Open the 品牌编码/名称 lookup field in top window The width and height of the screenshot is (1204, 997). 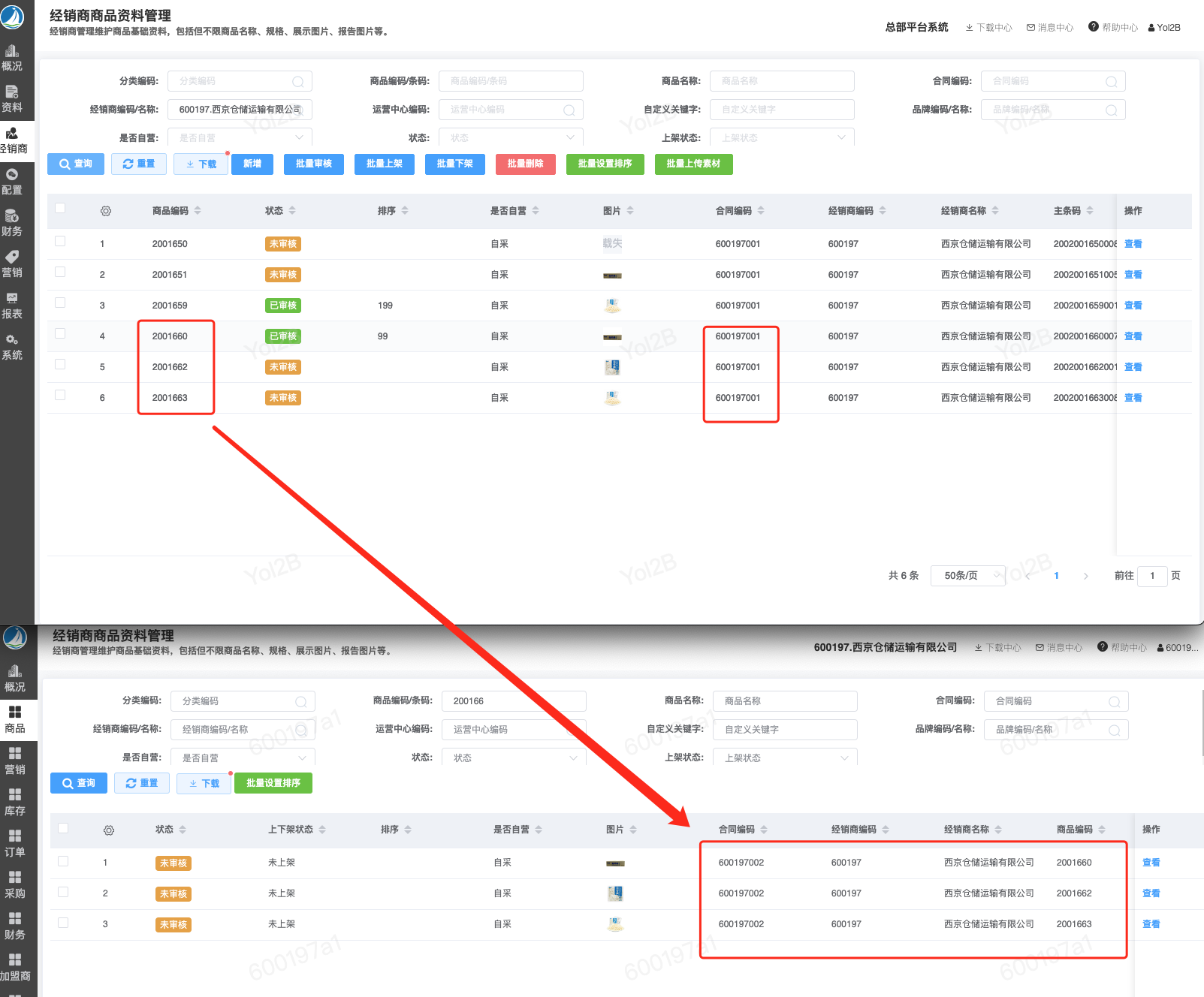tap(1053, 110)
